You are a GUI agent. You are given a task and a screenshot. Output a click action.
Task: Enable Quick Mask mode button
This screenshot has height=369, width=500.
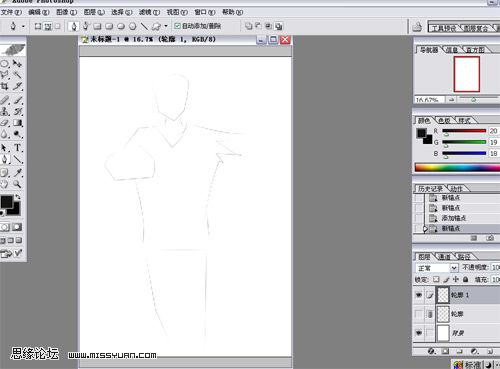[17, 227]
